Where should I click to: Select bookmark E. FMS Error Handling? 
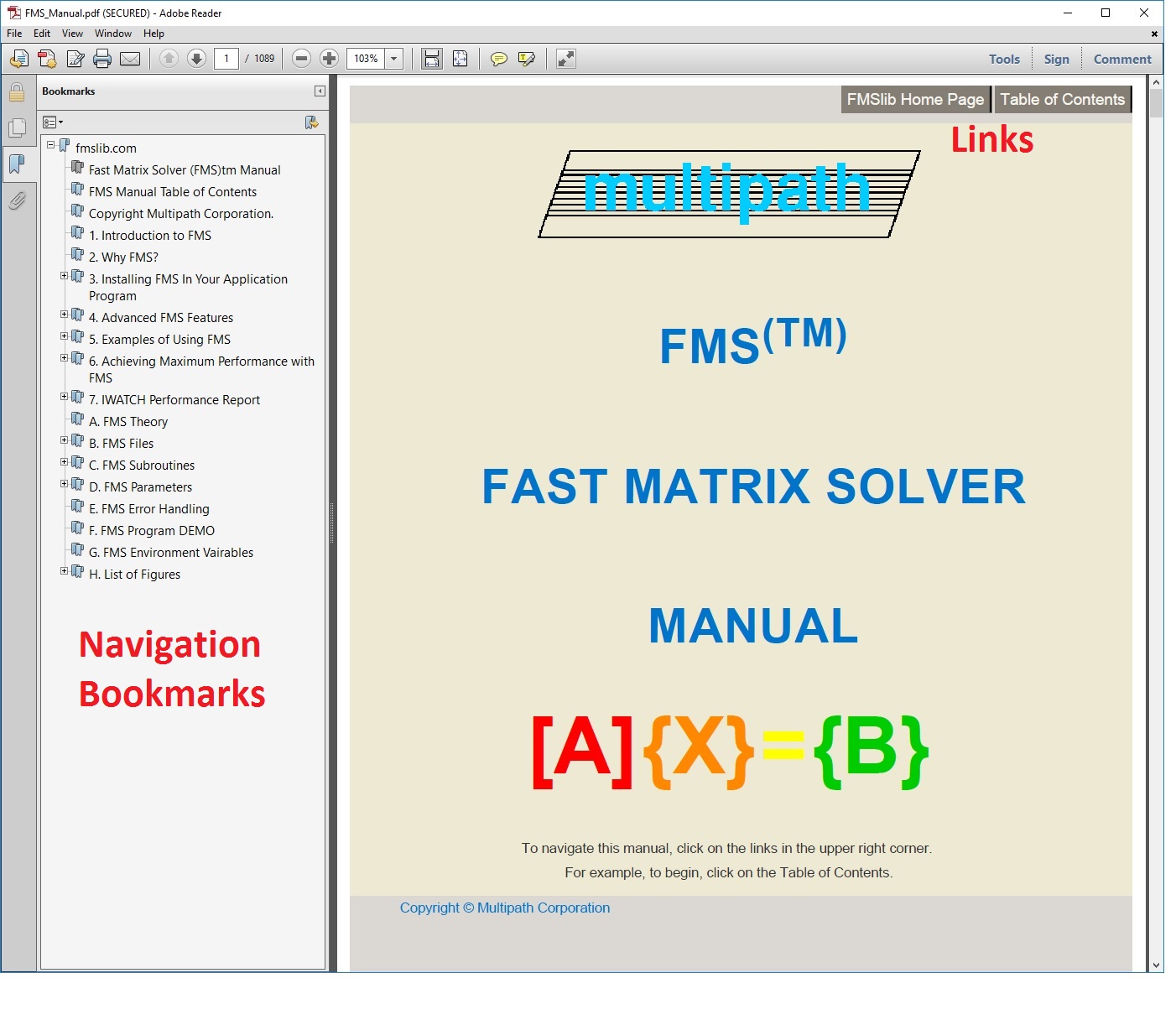tap(149, 509)
